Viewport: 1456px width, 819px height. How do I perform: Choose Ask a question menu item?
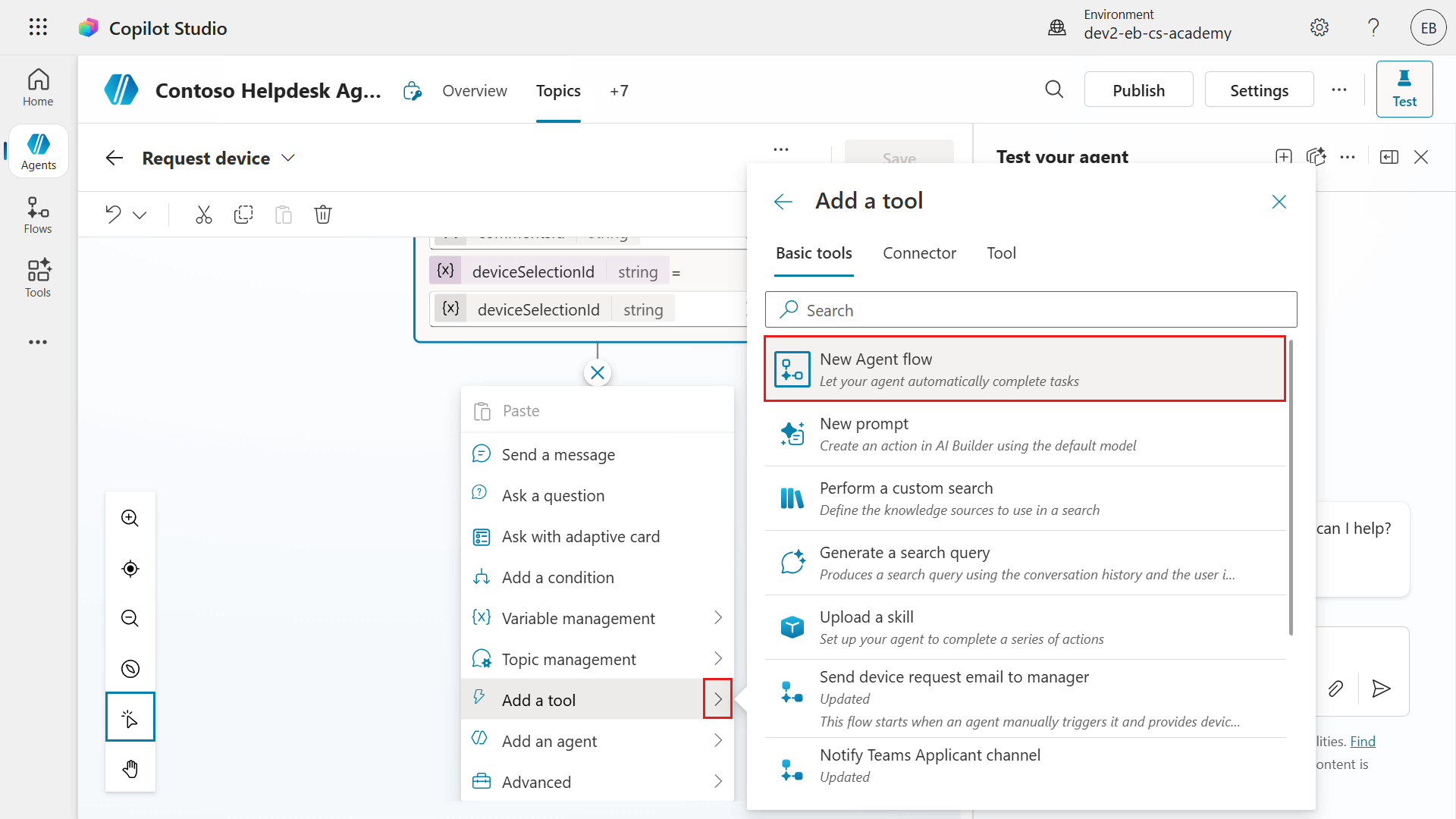pyautogui.click(x=553, y=495)
